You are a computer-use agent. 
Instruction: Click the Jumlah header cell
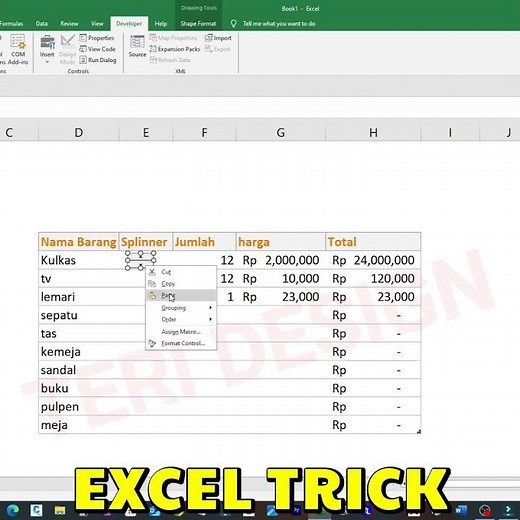pos(204,242)
